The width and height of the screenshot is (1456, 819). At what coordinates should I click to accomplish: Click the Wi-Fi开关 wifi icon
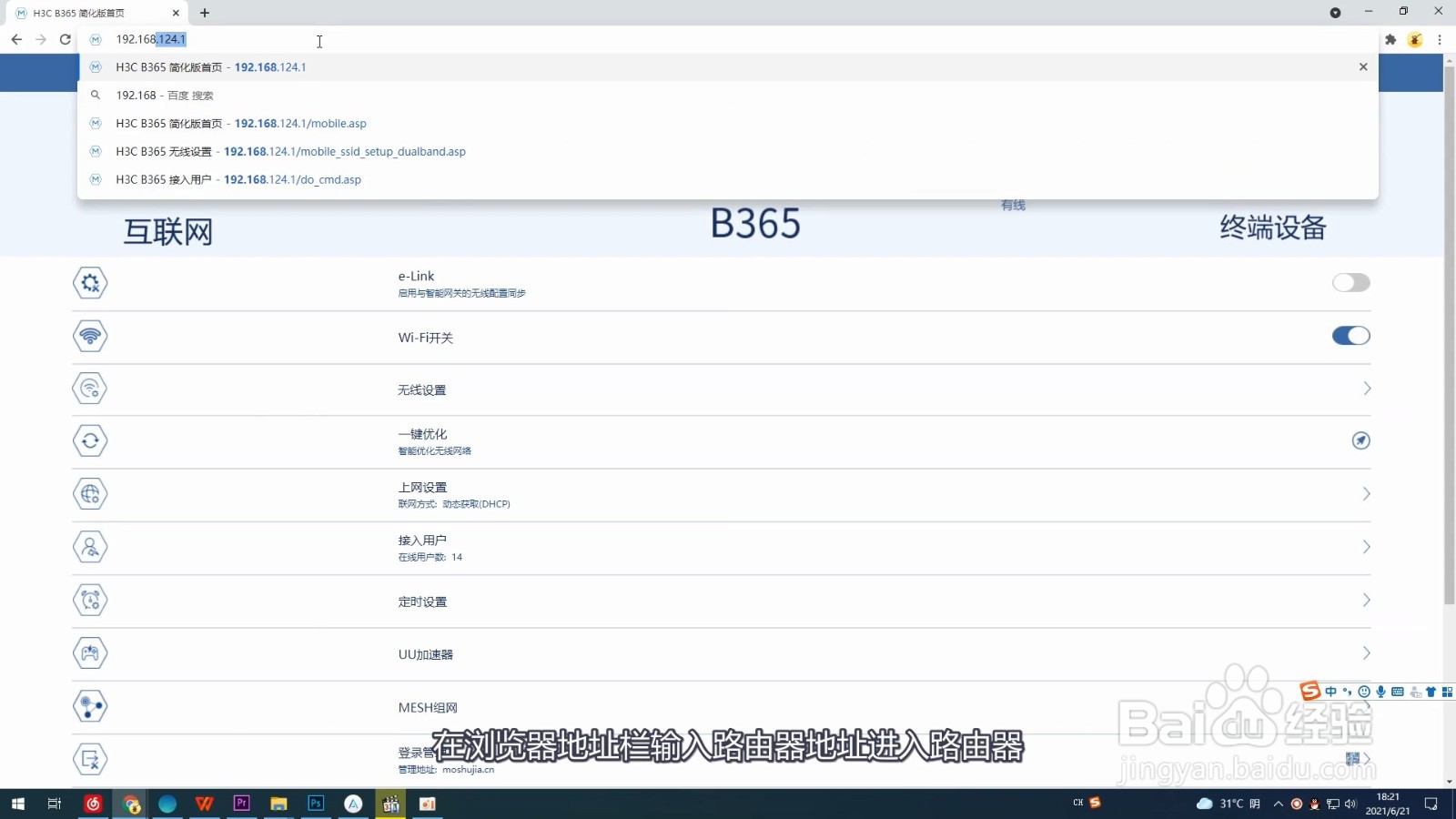[90, 336]
